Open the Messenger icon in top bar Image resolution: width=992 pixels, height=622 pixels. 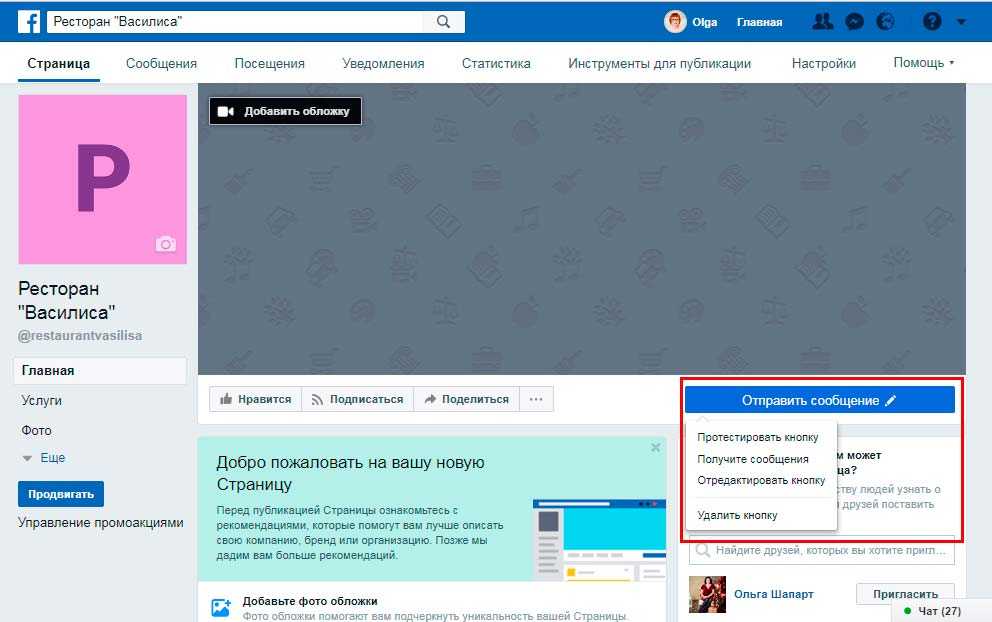tap(854, 21)
